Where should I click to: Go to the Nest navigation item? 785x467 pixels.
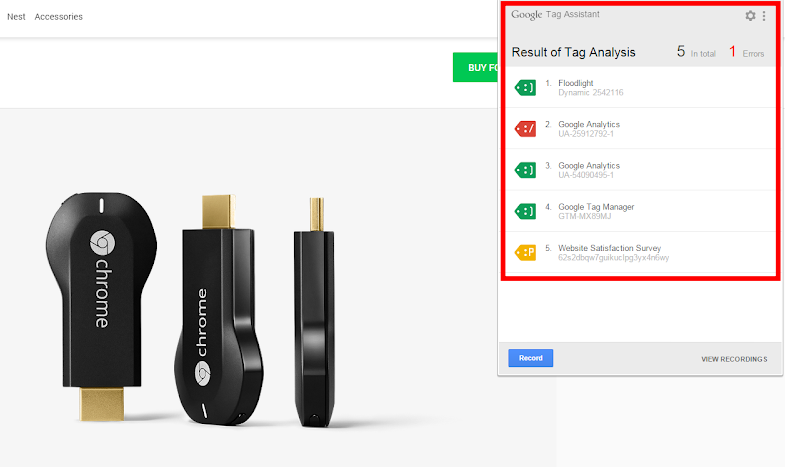[16, 17]
